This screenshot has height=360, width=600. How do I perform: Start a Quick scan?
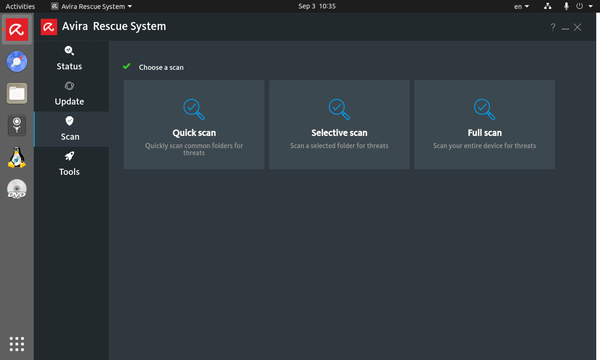tap(194, 124)
